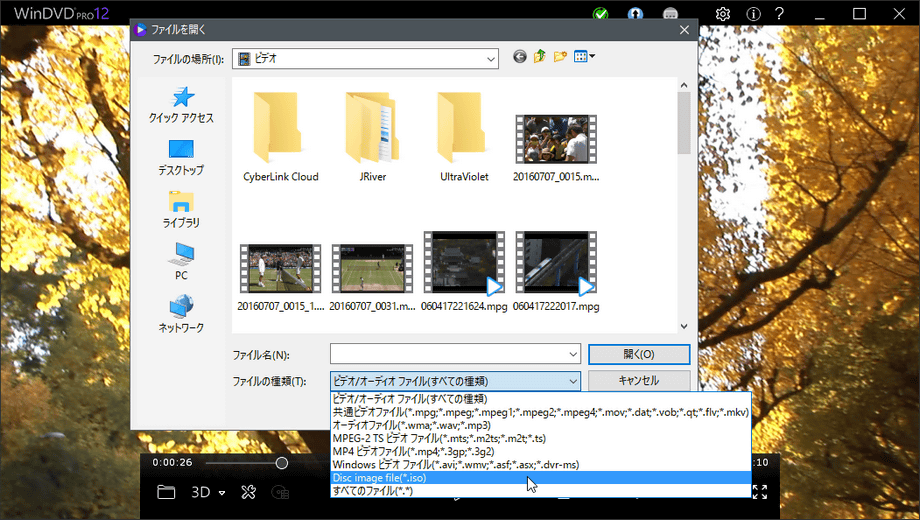Select 060417221624.mpg file
920x520 pixels.
[464, 271]
